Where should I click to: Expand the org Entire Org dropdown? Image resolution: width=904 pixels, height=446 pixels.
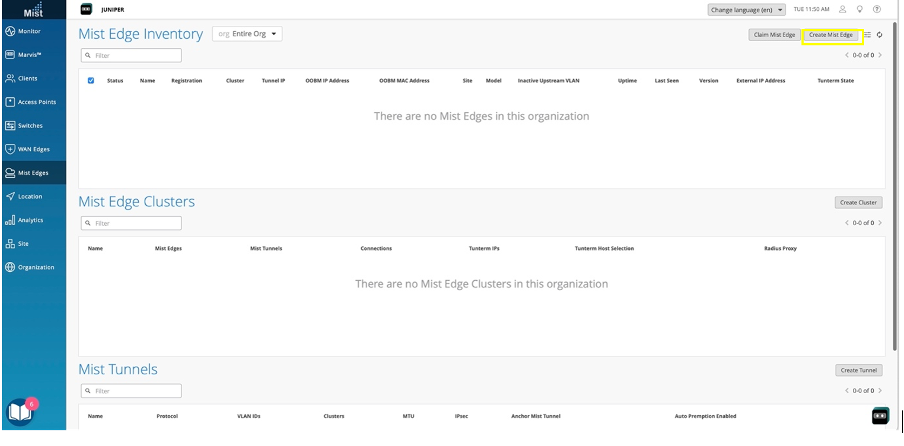[x=248, y=34]
